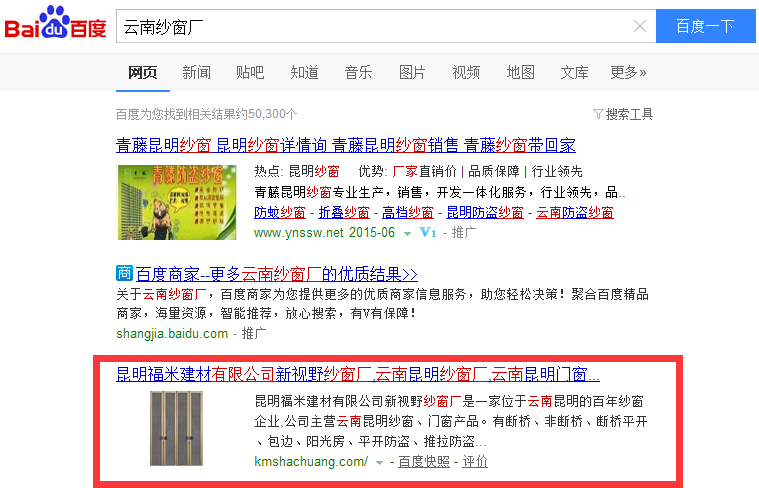The image size is (759, 488).
Task: Open 搜索工具 filter options
Action: tap(623, 114)
